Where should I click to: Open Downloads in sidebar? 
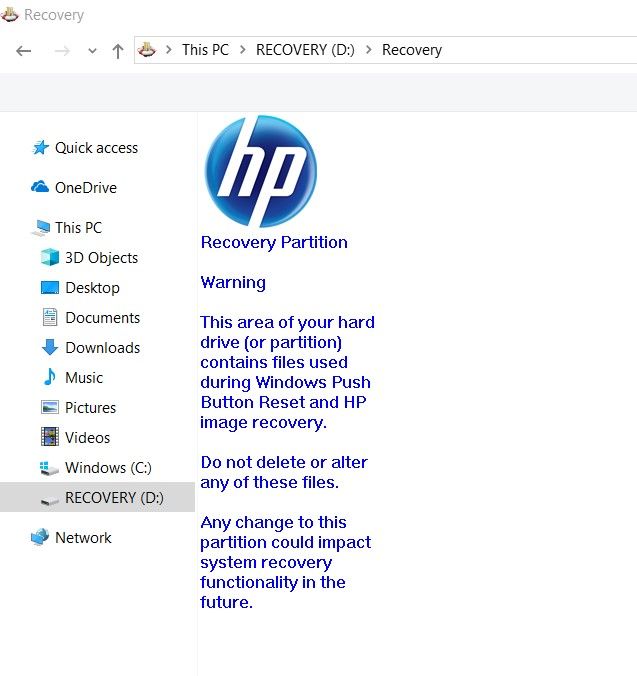pyautogui.click(x=103, y=347)
